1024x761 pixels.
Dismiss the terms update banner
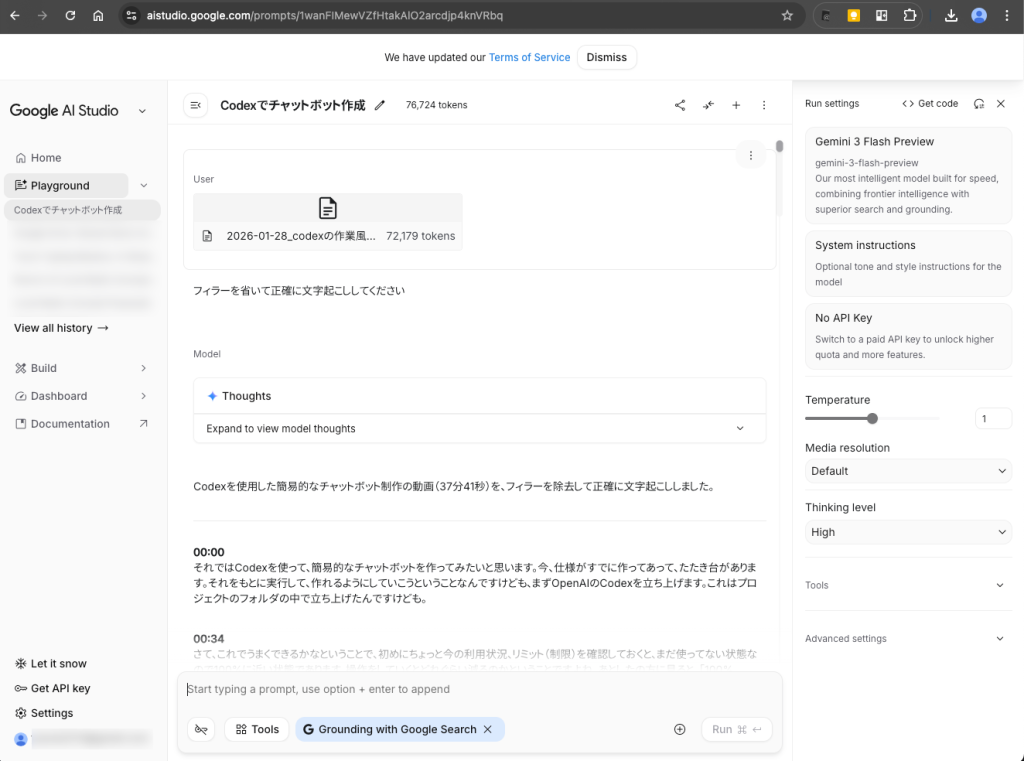pyautogui.click(x=606, y=57)
